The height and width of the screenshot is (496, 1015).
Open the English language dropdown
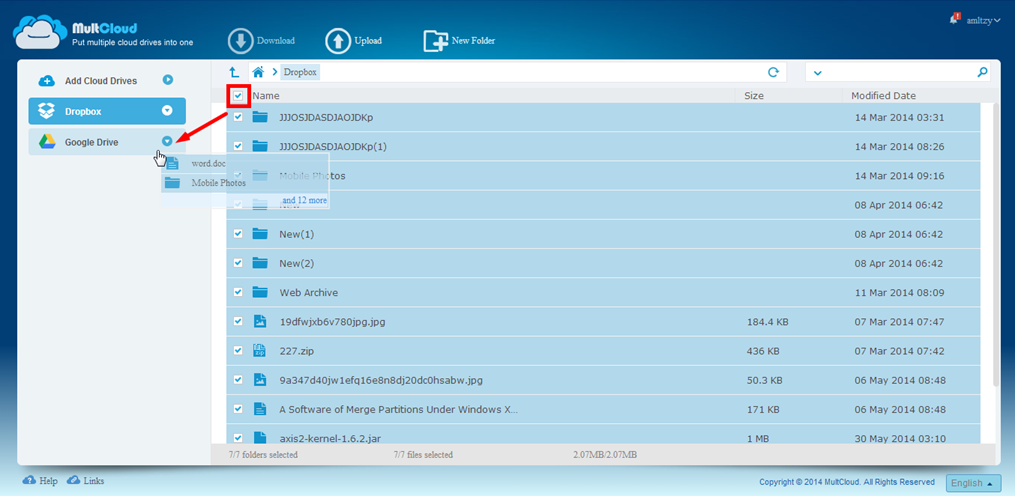coord(972,483)
